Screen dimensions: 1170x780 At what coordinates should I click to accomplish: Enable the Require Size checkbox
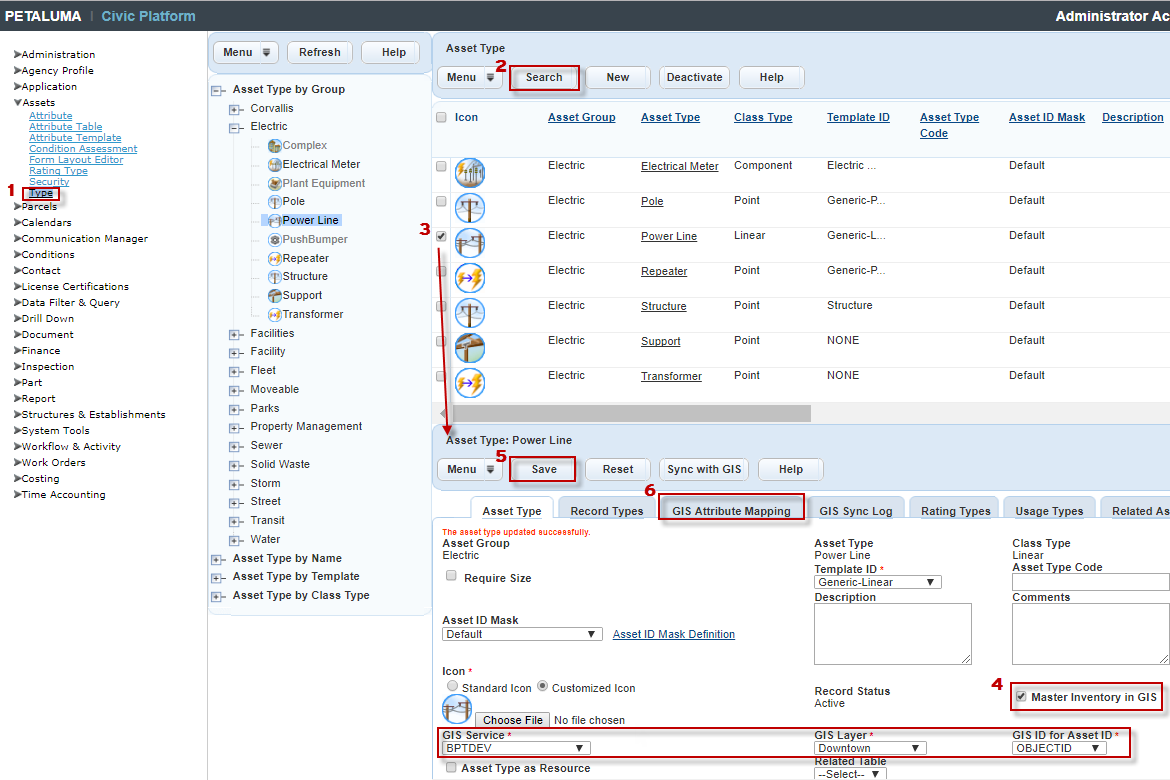pyautogui.click(x=451, y=576)
